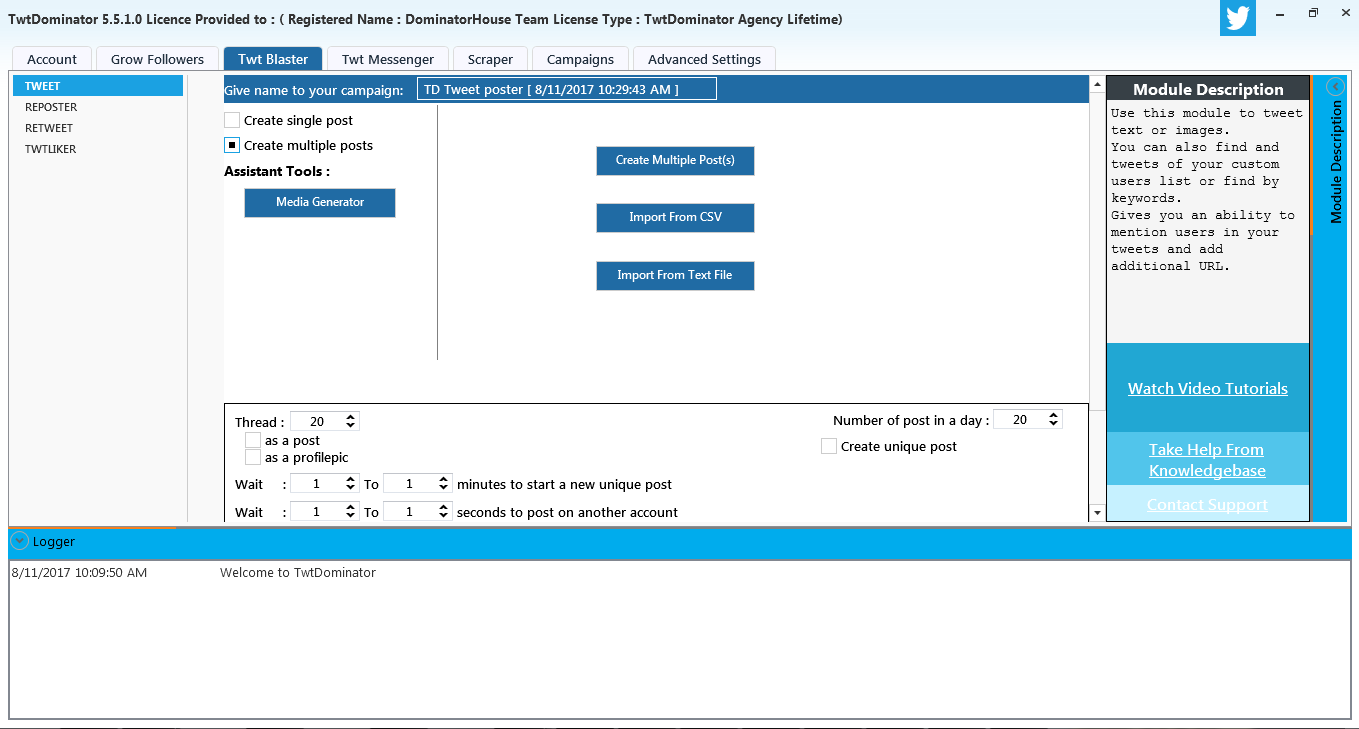Toggle the Create multiple posts checkbox
The width and height of the screenshot is (1359, 729).
pyautogui.click(x=232, y=145)
